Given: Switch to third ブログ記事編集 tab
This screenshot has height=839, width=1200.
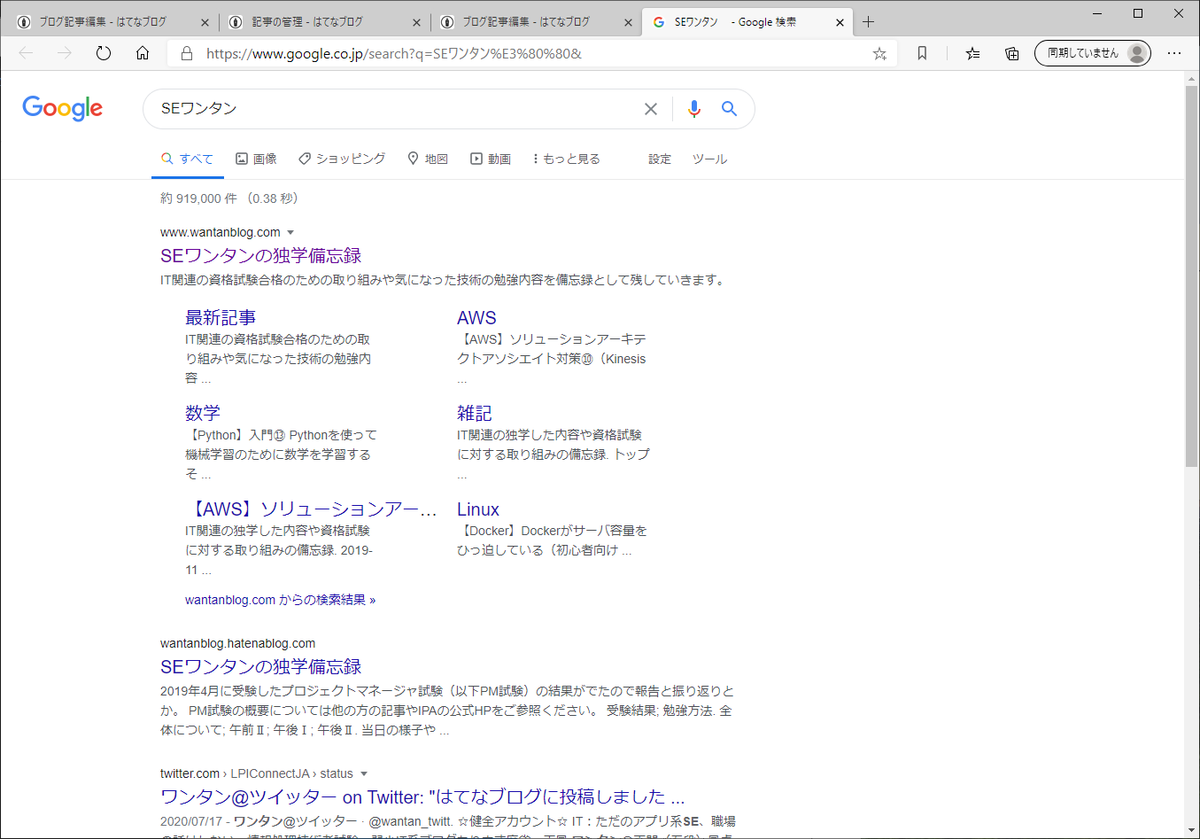Looking at the screenshot, I should pyautogui.click(x=526, y=22).
